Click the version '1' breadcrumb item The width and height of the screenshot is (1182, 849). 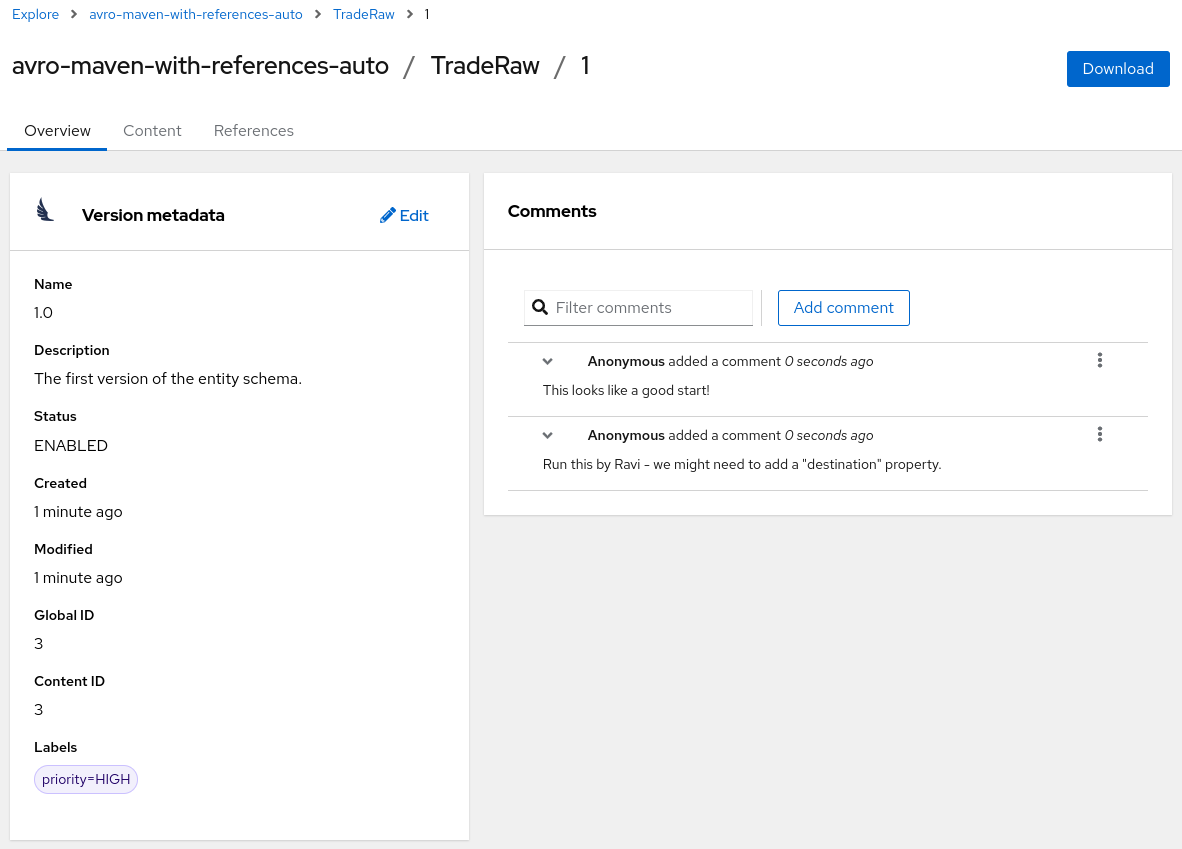point(426,14)
